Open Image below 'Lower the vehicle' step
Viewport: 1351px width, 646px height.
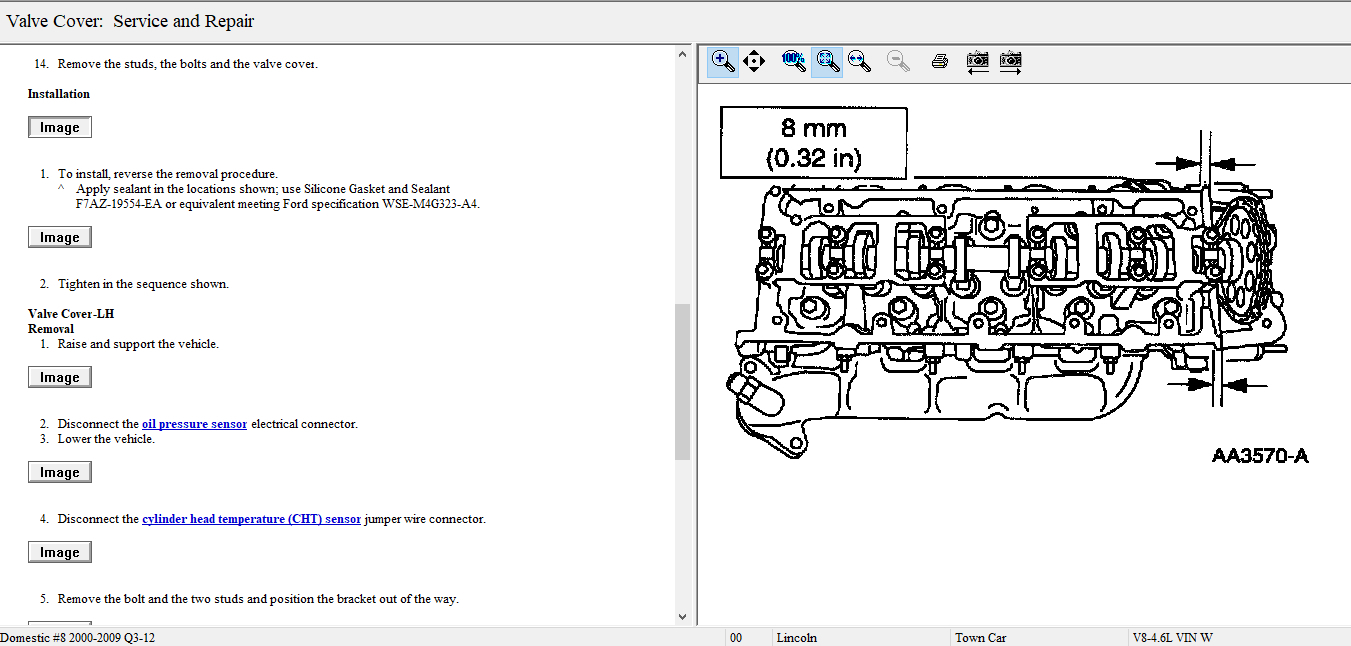click(60, 473)
